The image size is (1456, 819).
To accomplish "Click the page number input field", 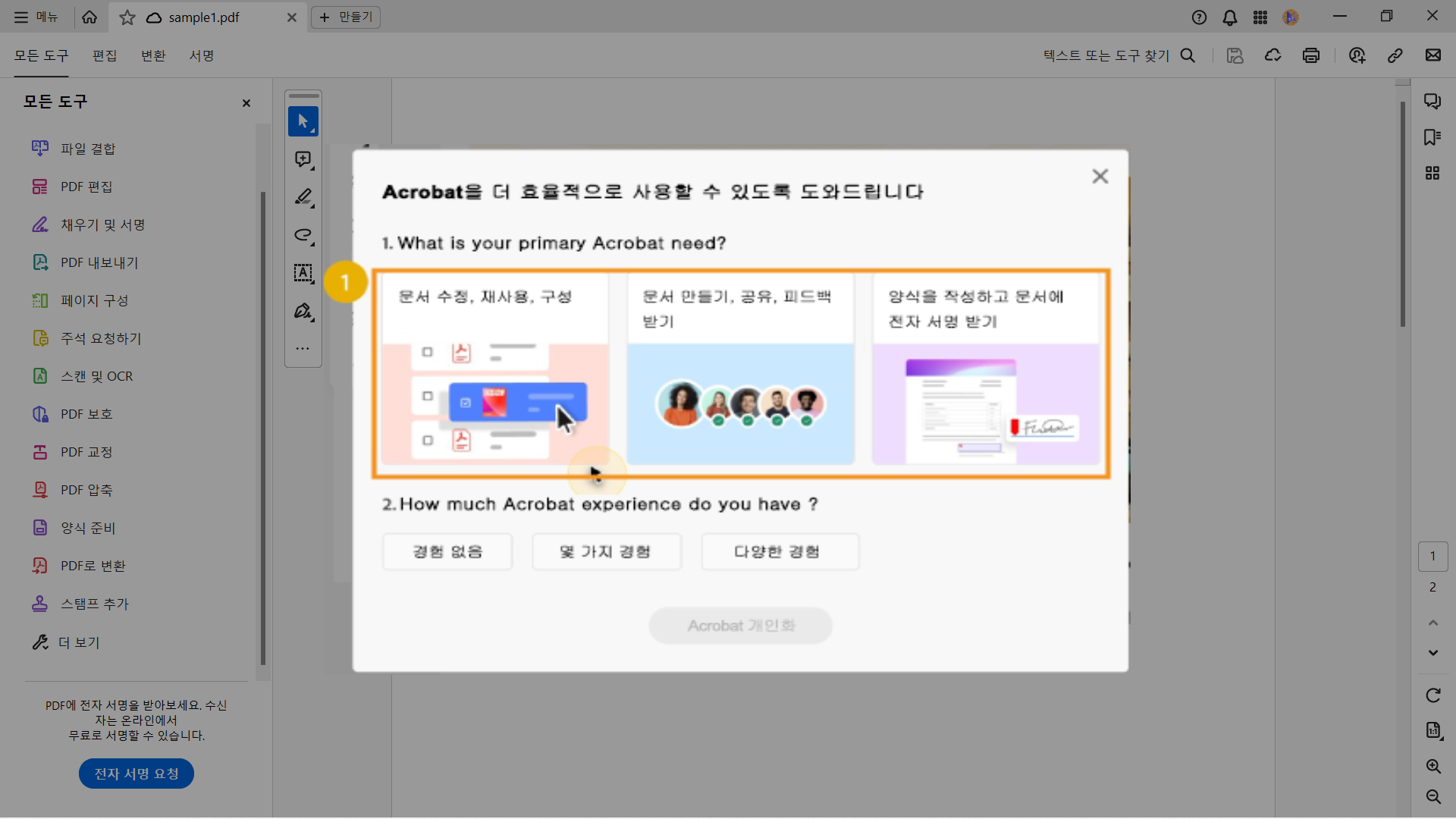I will point(1432,556).
